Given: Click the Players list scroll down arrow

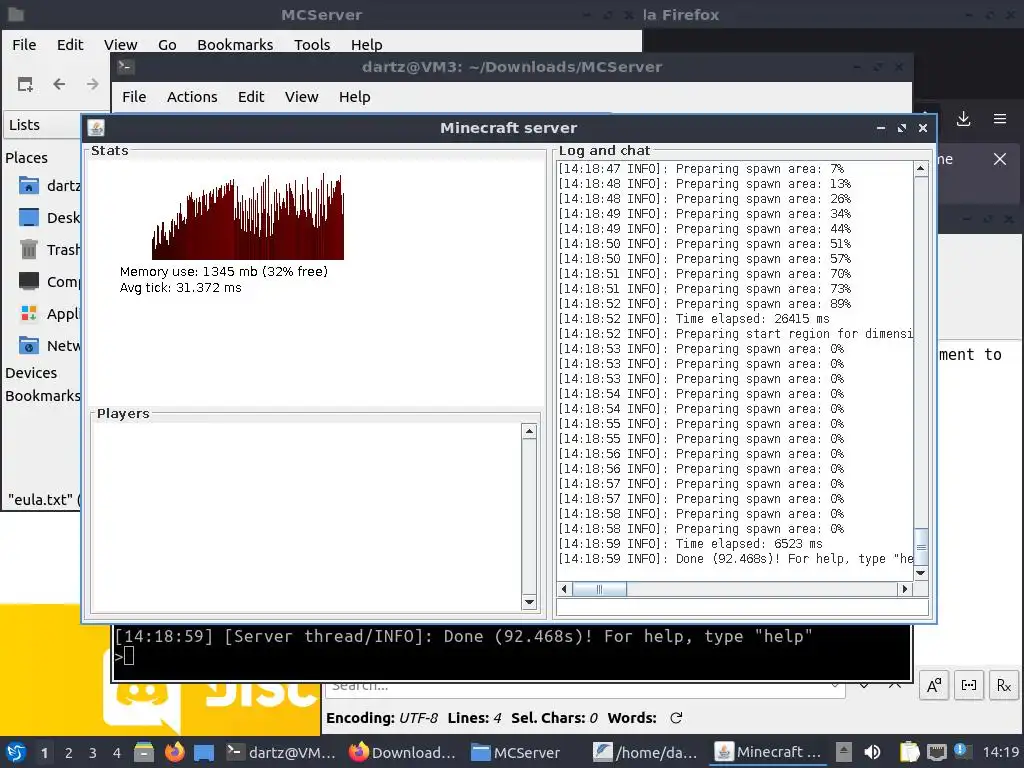Looking at the screenshot, I should coord(530,602).
